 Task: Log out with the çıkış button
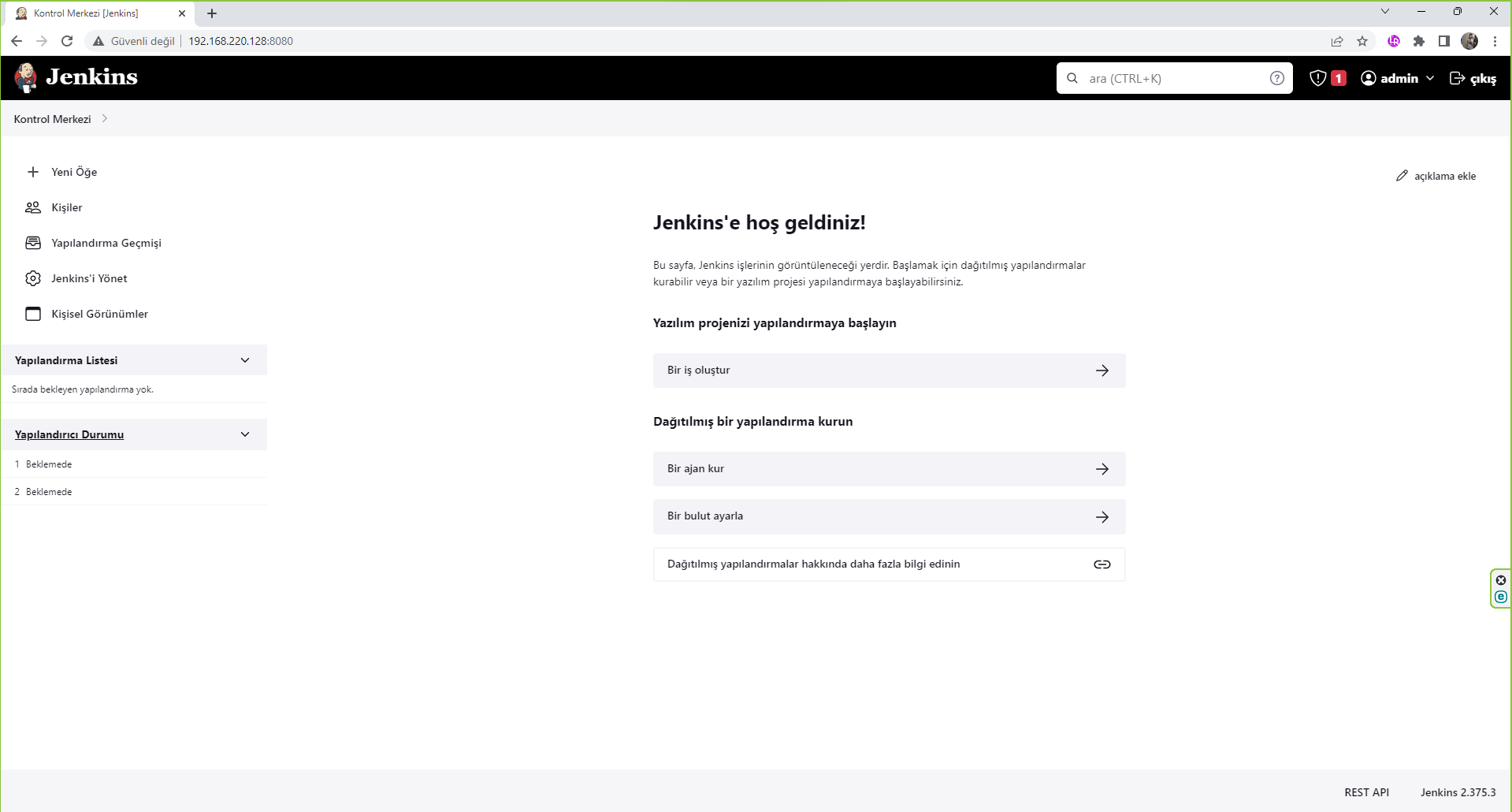pyautogui.click(x=1473, y=78)
